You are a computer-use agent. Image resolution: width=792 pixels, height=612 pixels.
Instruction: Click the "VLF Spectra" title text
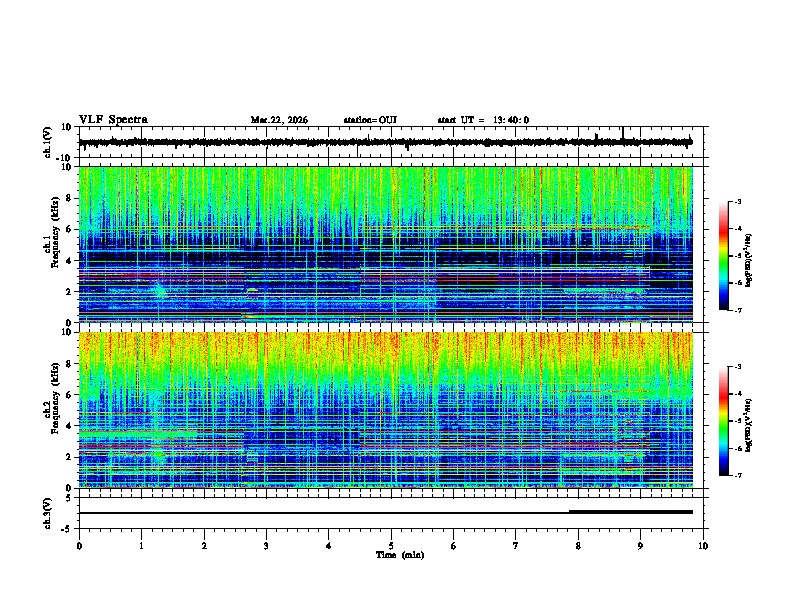(113, 120)
